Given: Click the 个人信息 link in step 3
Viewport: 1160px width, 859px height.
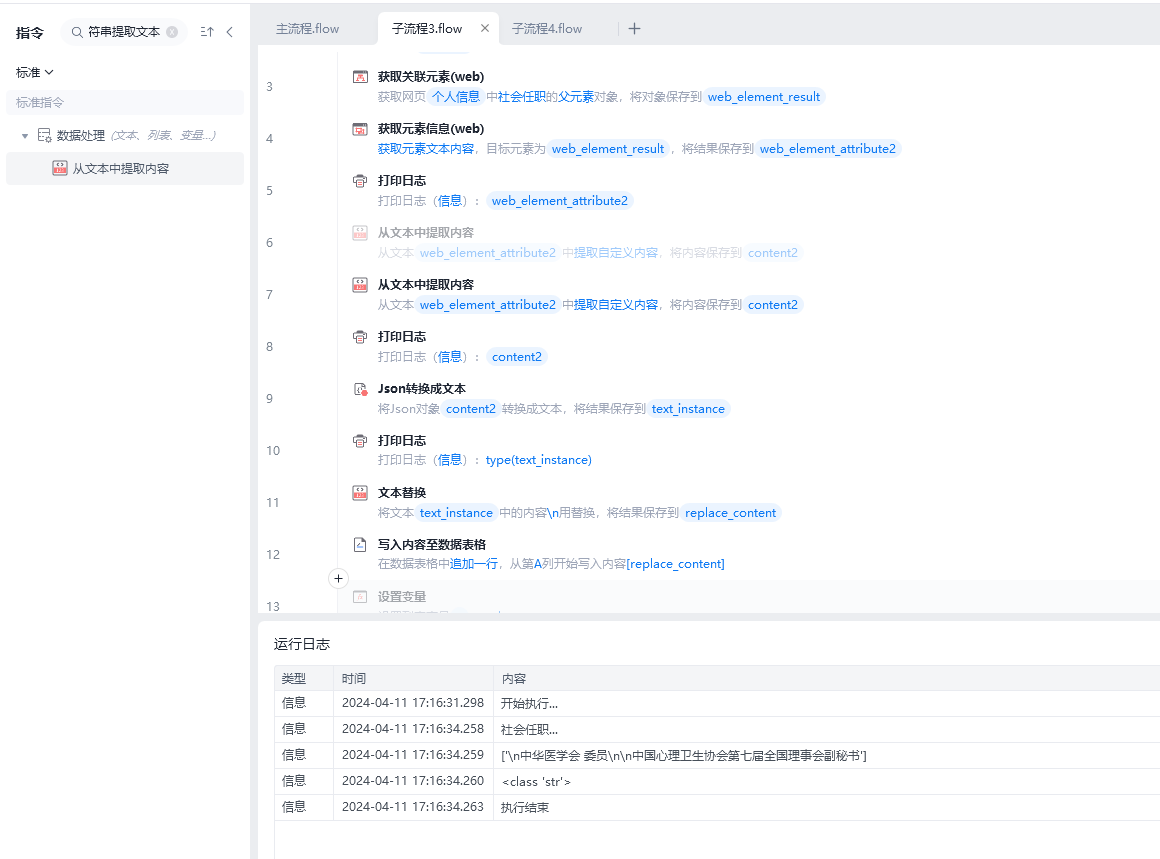Looking at the screenshot, I should click(456, 97).
